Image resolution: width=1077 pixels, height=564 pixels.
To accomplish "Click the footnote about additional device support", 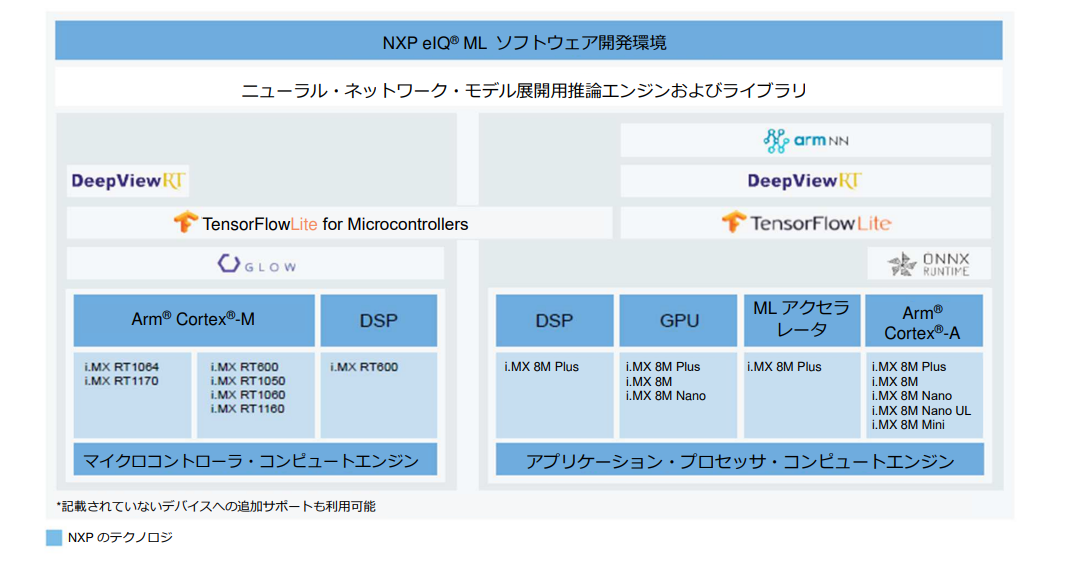I will point(216,506).
